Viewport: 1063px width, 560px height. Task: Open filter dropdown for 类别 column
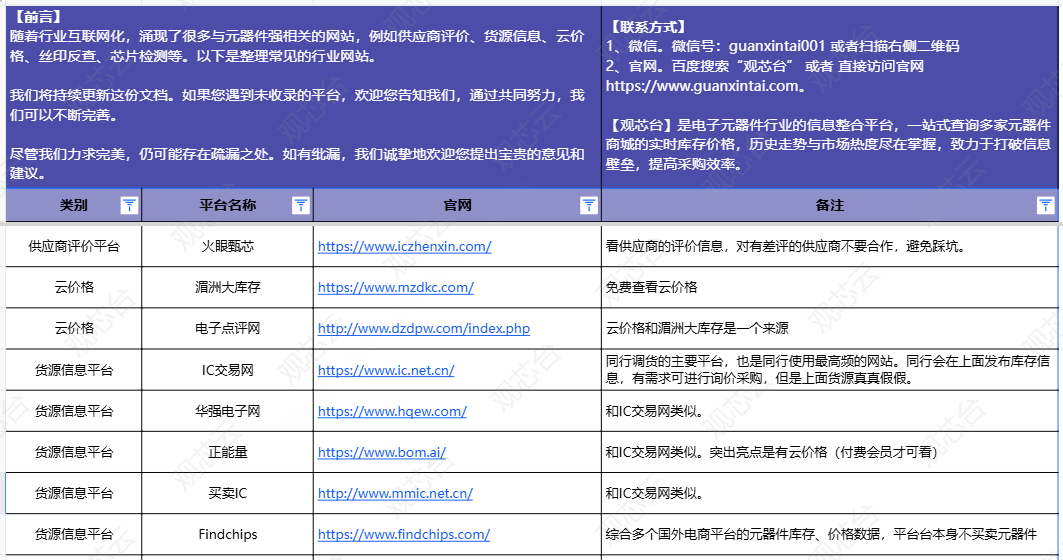click(129, 205)
